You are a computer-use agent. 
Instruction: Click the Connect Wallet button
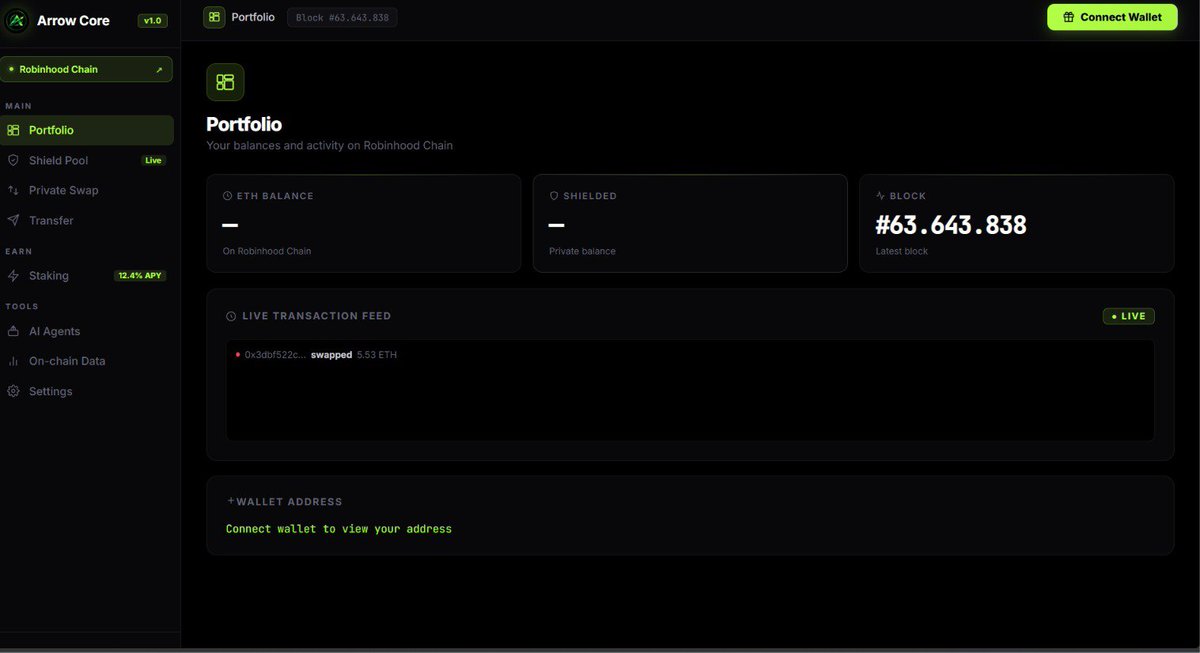pos(1112,17)
